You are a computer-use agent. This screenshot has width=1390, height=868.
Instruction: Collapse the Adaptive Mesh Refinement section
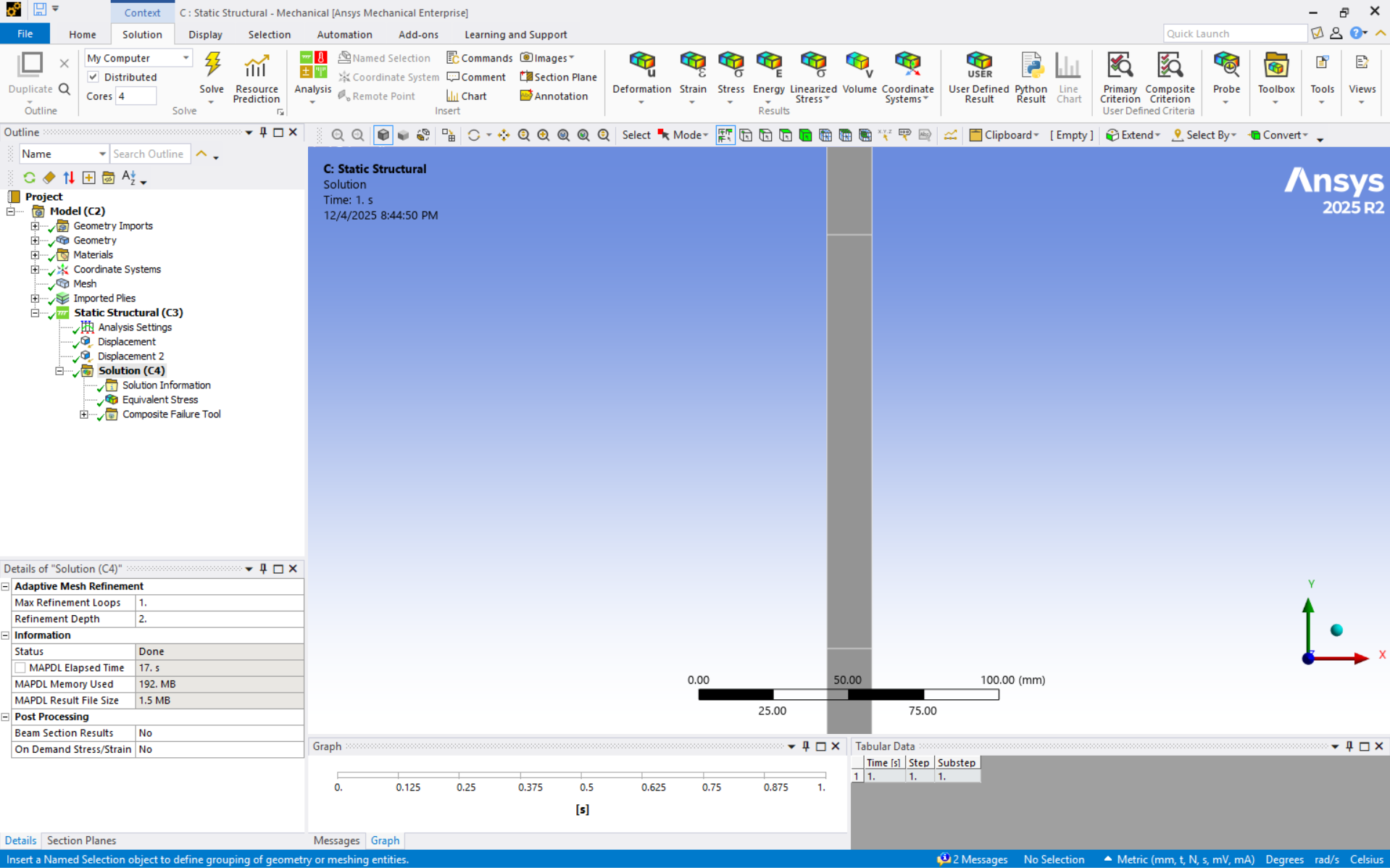[6, 586]
